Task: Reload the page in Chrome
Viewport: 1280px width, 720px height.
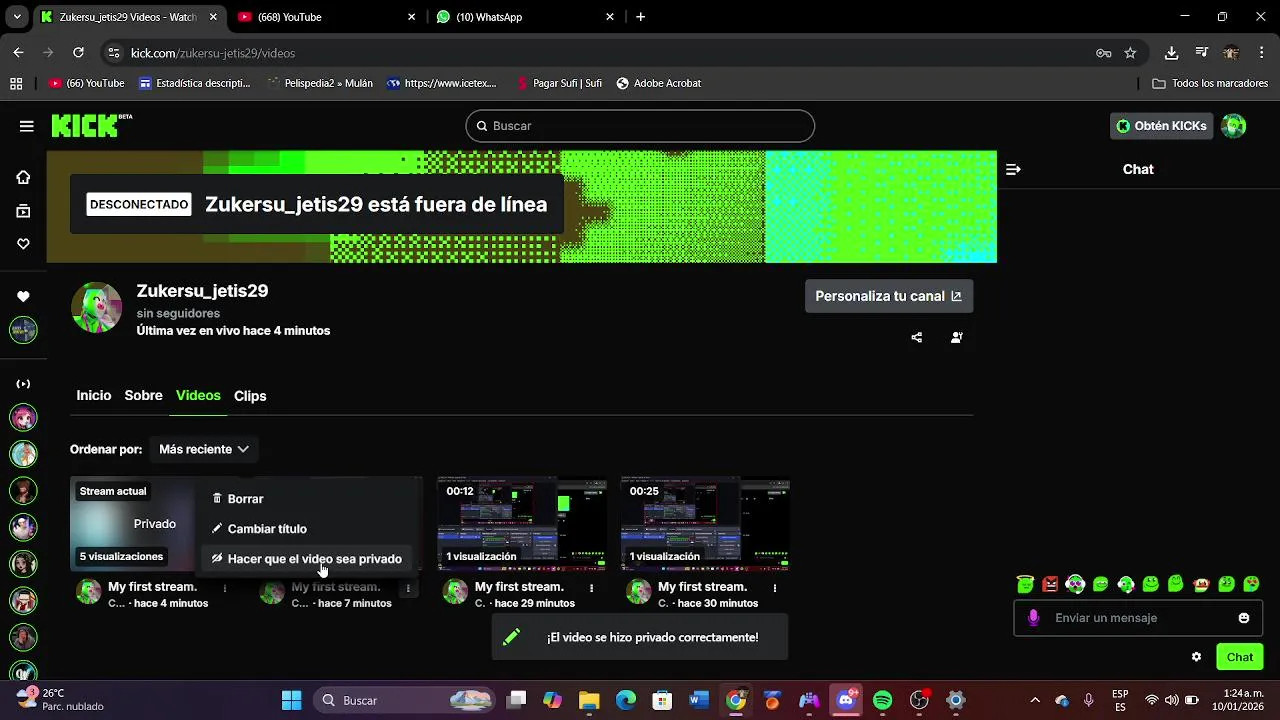Action: pos(78,53)
